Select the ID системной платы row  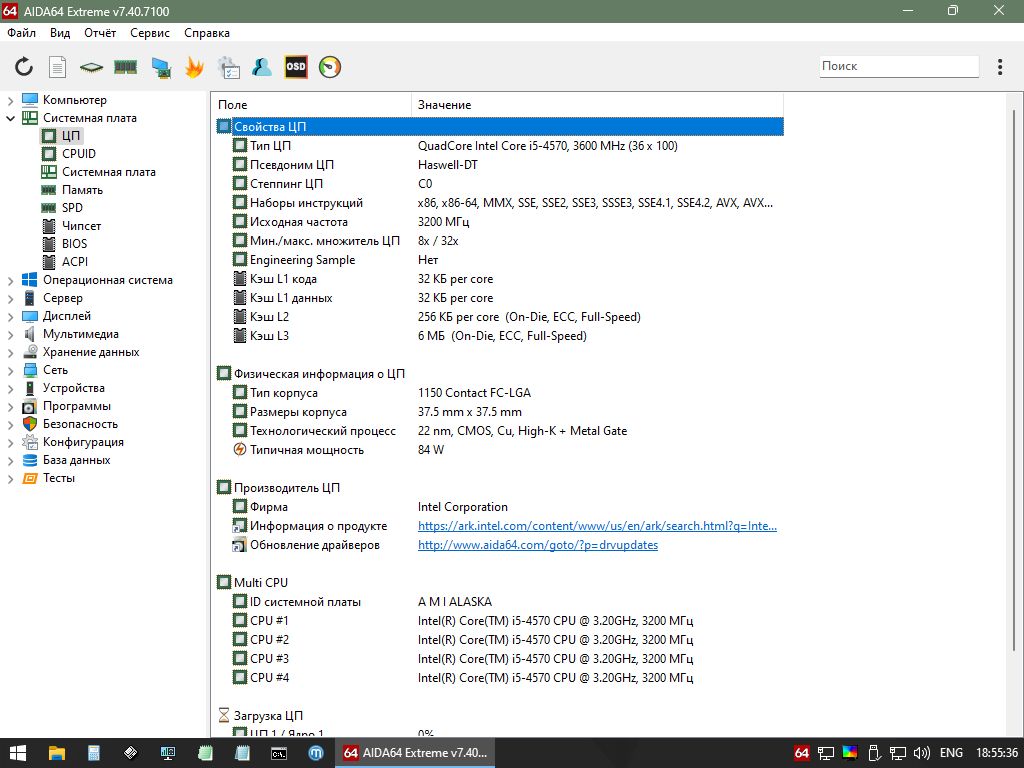pyautogui.click(x=500, y=601)
